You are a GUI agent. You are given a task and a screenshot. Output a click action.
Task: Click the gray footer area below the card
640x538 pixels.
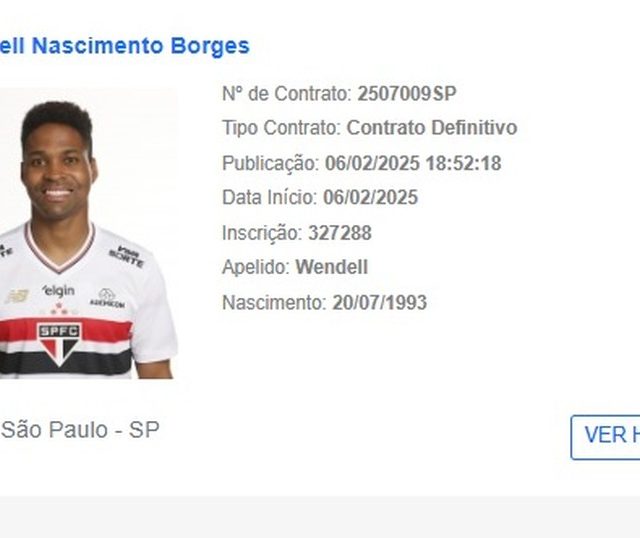point(320,517)
